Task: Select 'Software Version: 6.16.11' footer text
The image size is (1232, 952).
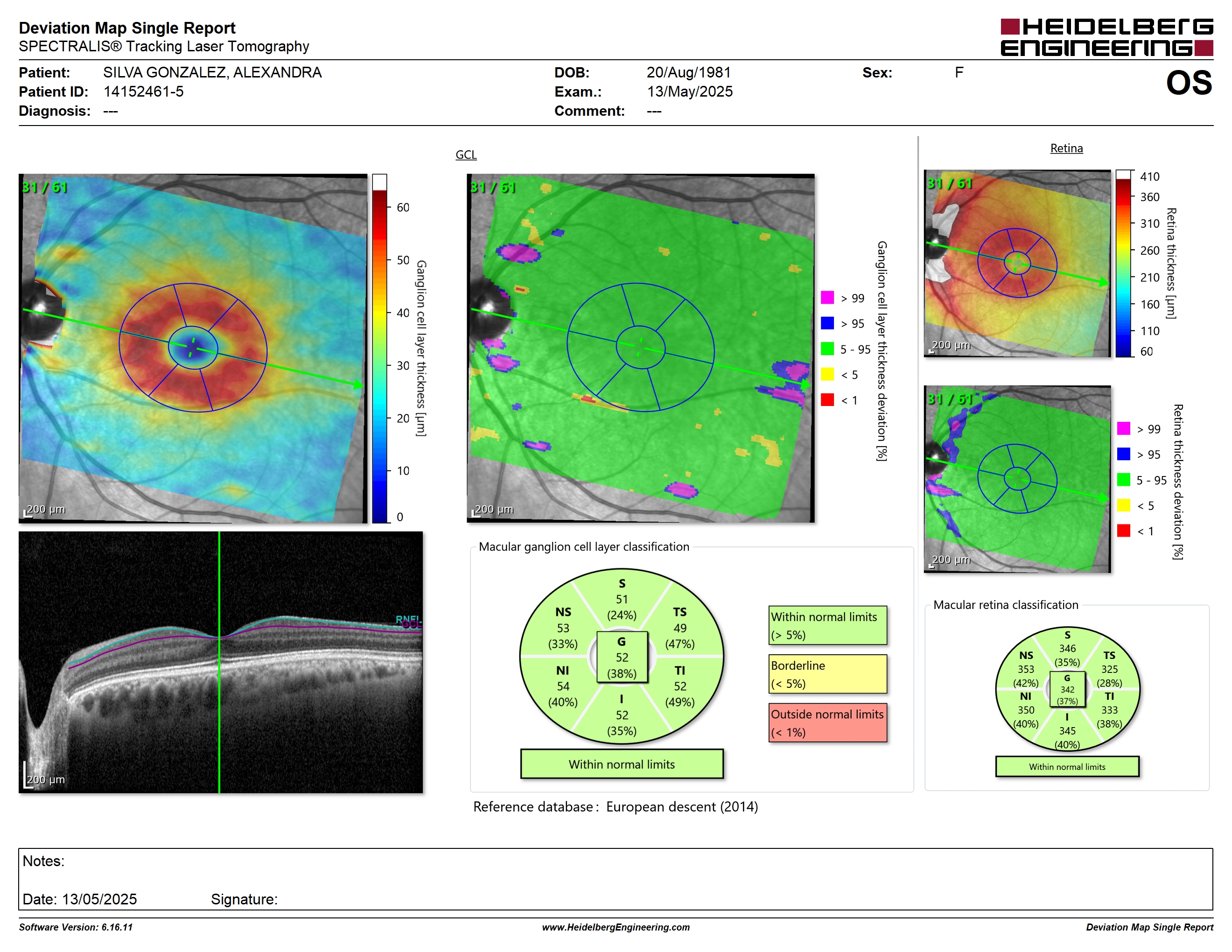Action: tap(76, 927)
